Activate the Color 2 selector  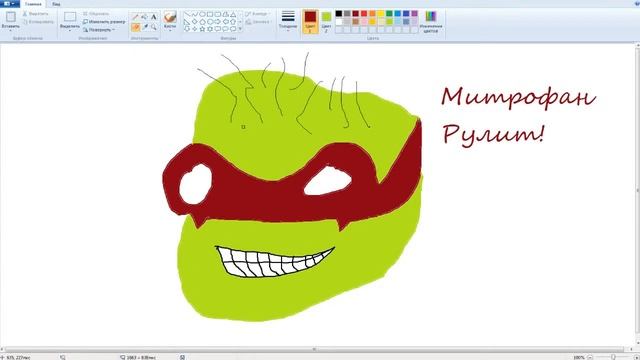pyautogui.click(x=326, y=21)
